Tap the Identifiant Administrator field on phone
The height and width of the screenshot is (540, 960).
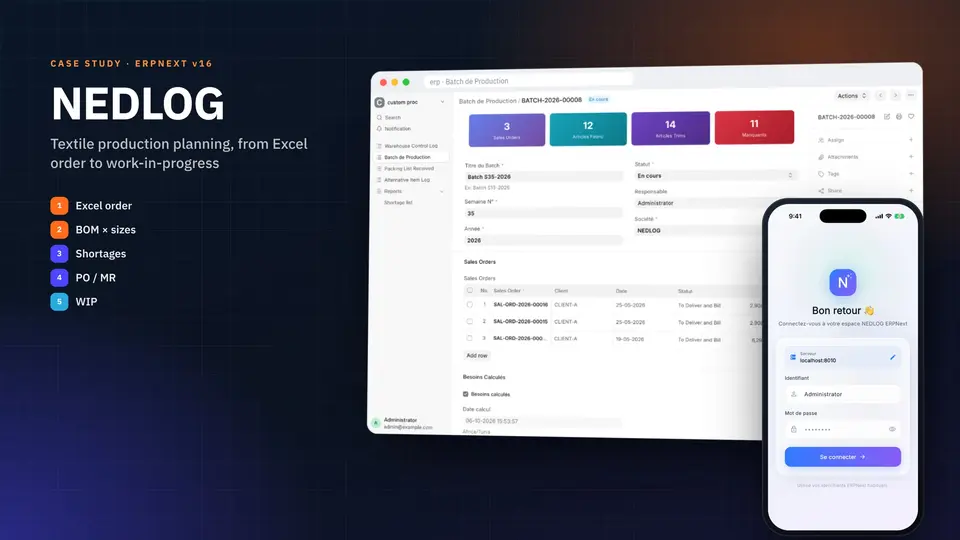[x=842, y=394]
